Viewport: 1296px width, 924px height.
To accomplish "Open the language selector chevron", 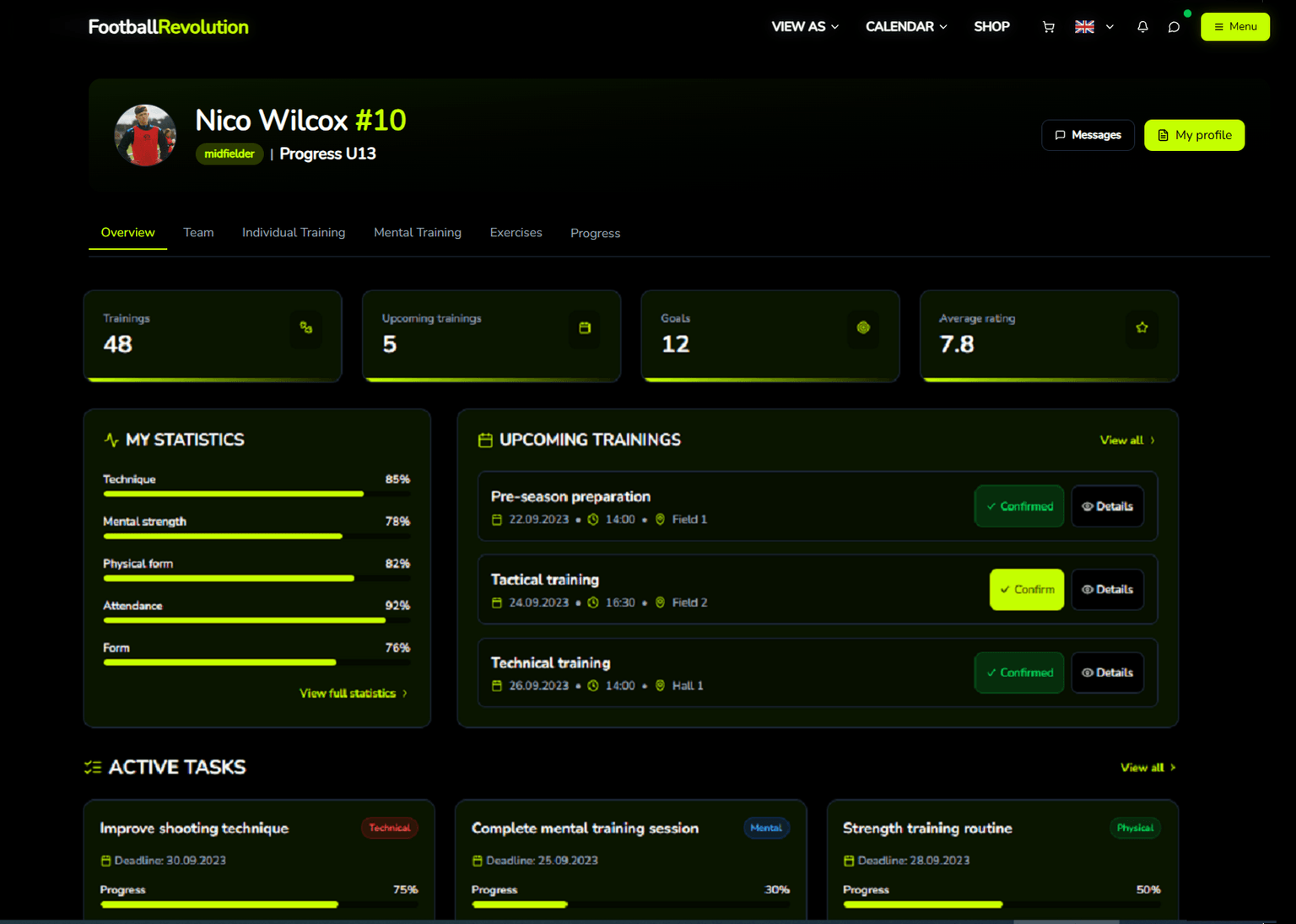I will pos(1110,27).
